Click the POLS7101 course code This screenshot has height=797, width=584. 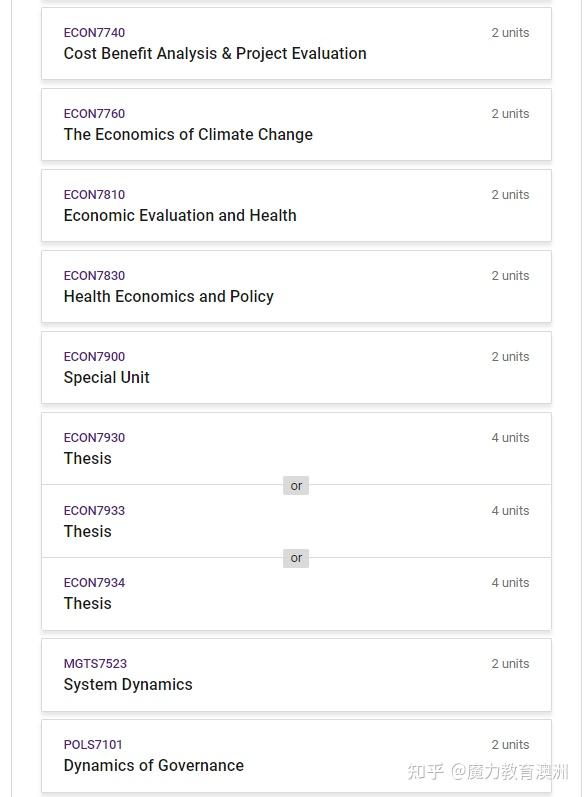[93, 745]
